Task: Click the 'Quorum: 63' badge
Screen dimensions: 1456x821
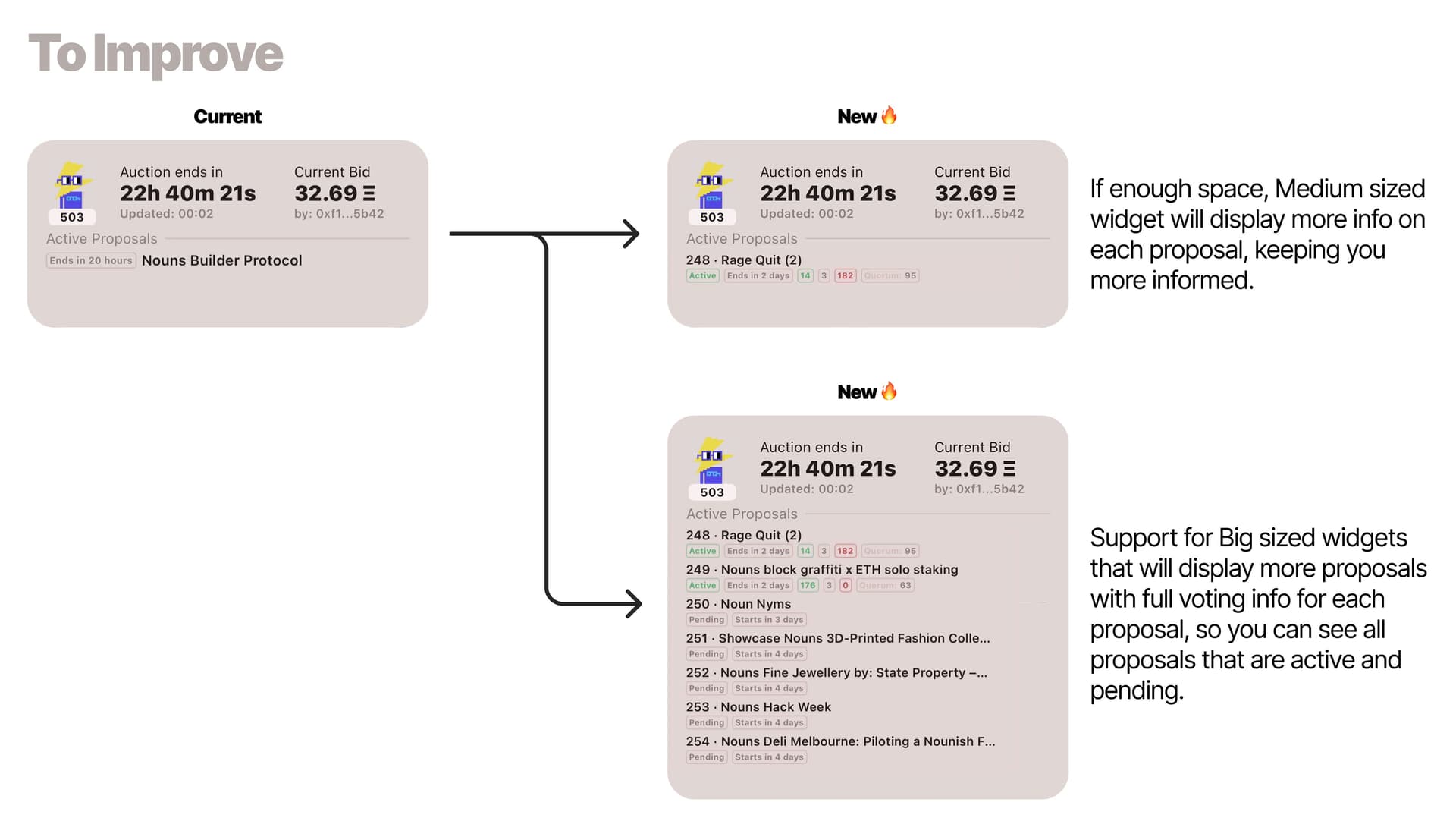Action: click(x=886, y=586)
